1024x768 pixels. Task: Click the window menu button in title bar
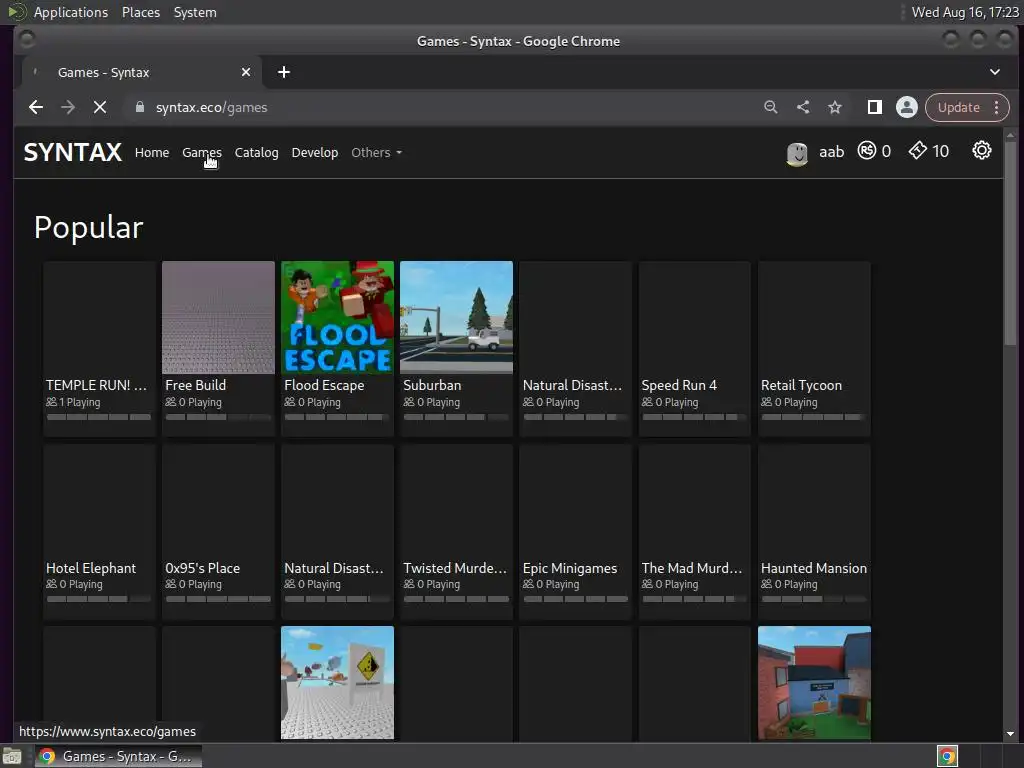pyautogui.click(x=27, y=40)
